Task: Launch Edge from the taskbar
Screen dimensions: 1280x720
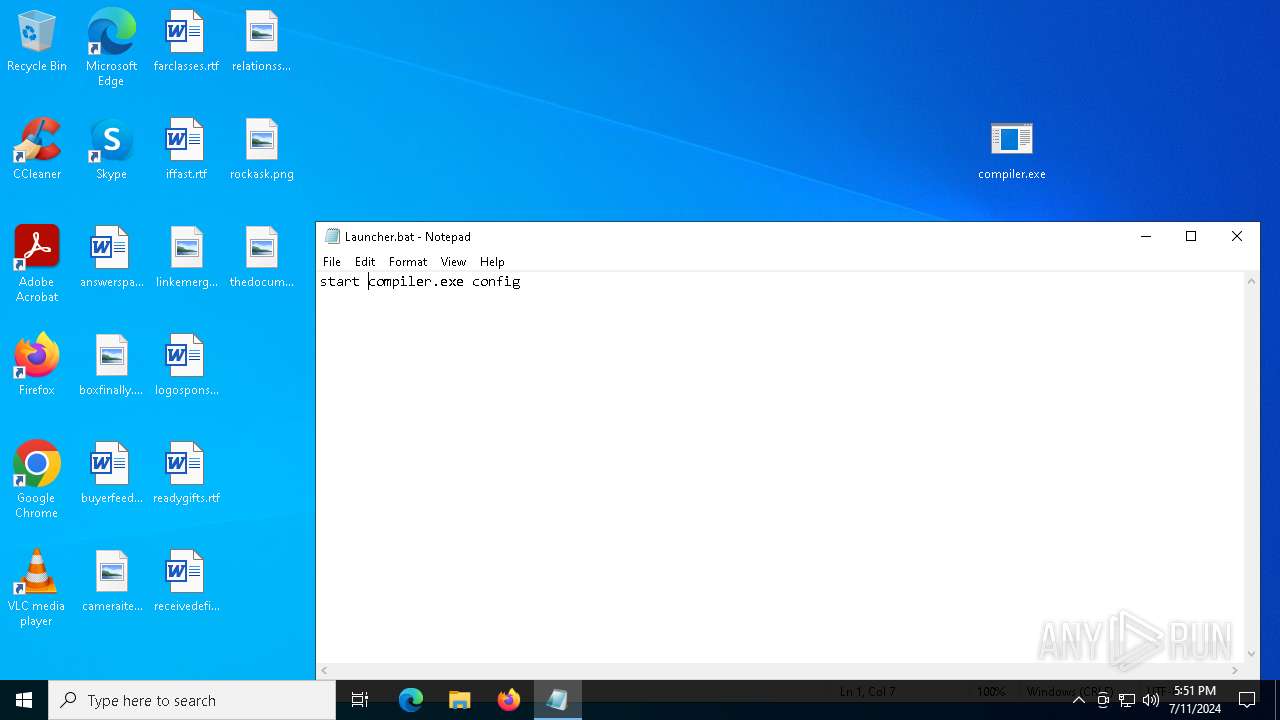Action: (410, 700)
